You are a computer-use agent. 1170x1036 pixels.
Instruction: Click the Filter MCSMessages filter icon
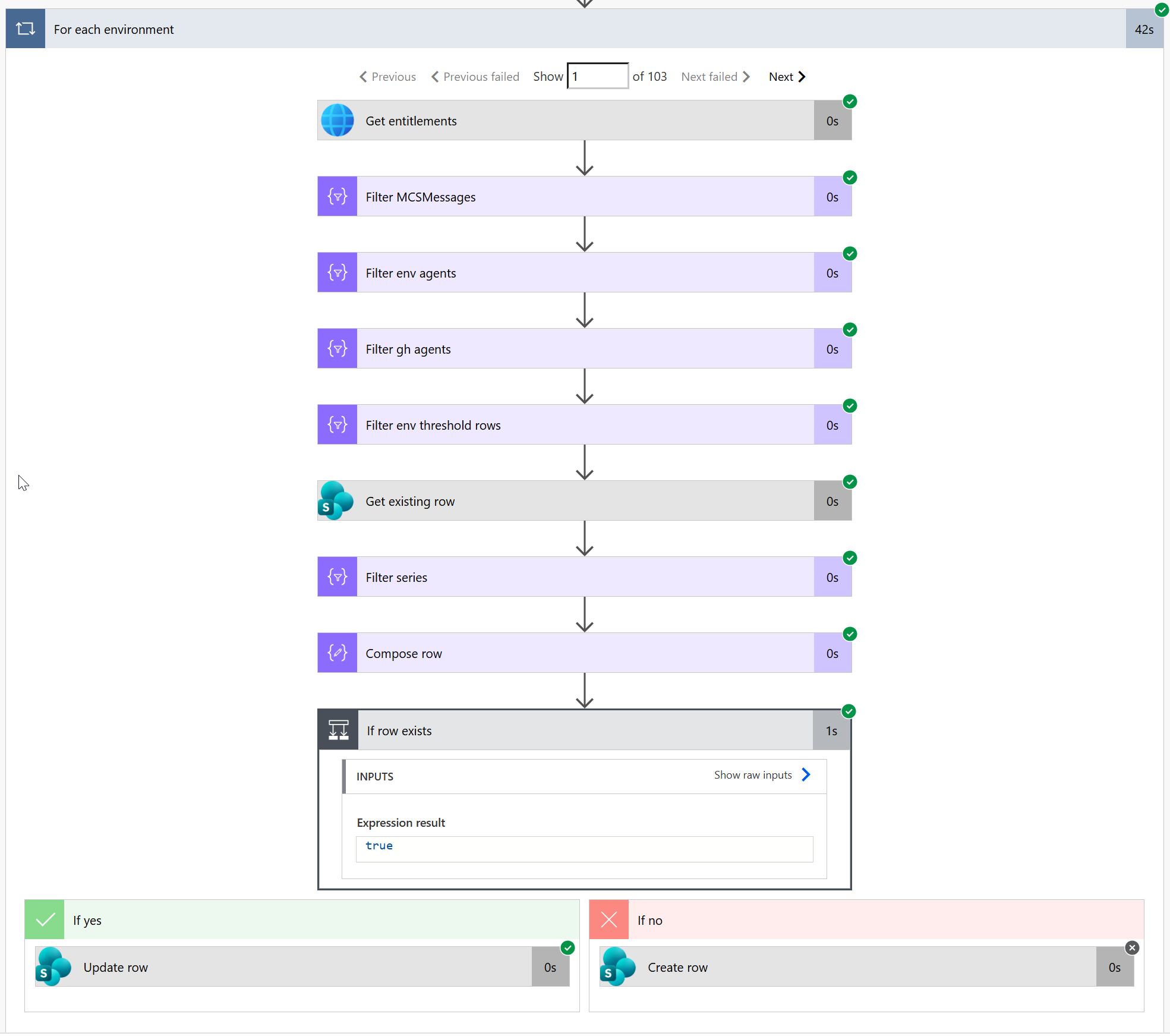(x=338, y=197)
